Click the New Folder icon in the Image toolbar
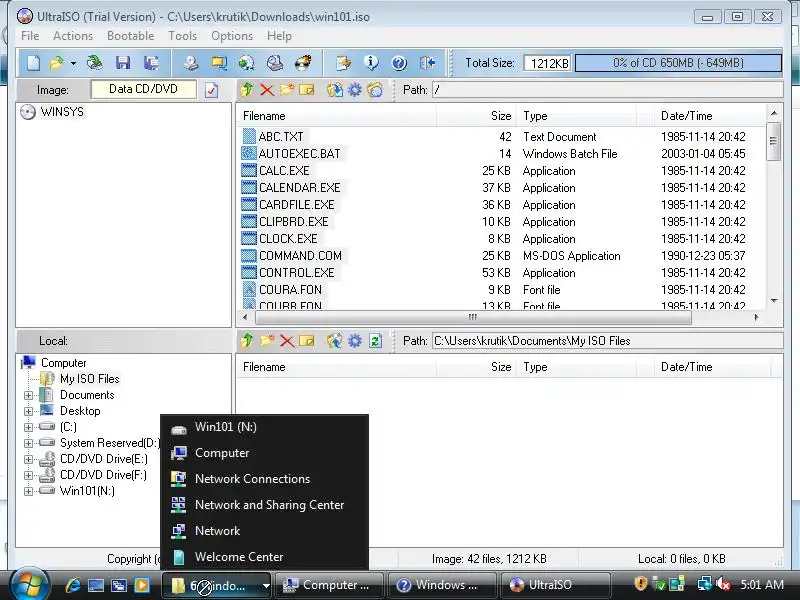 point(287,90)
